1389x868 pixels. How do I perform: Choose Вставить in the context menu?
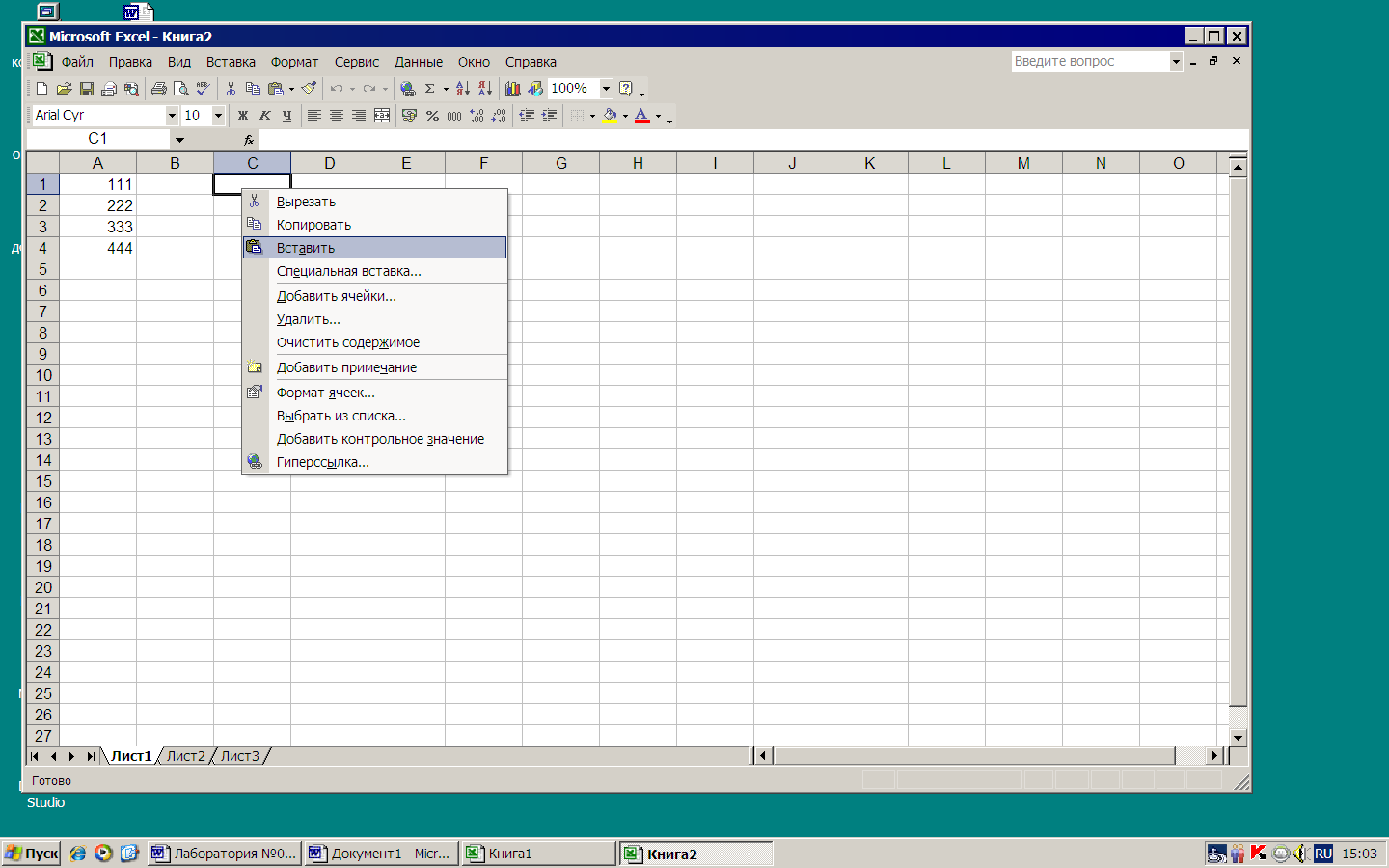(x=374, y=248)
